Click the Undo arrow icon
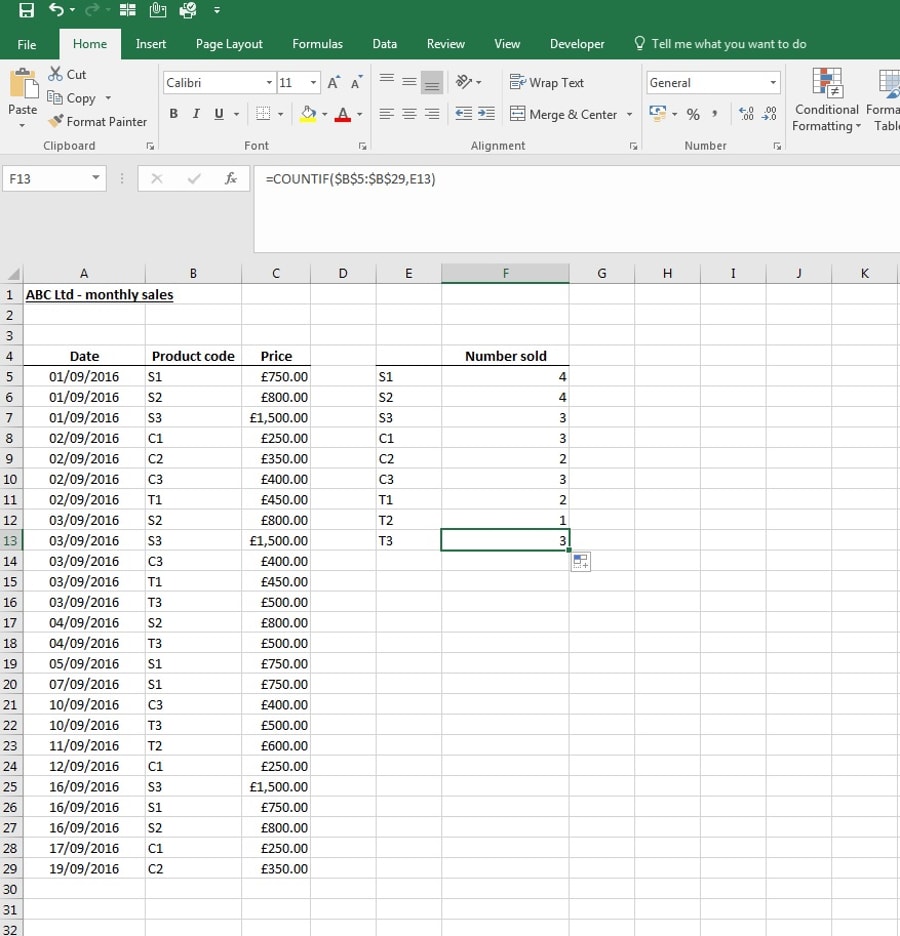The height and width of the screenshot is (936, 900). pos(56,10)
